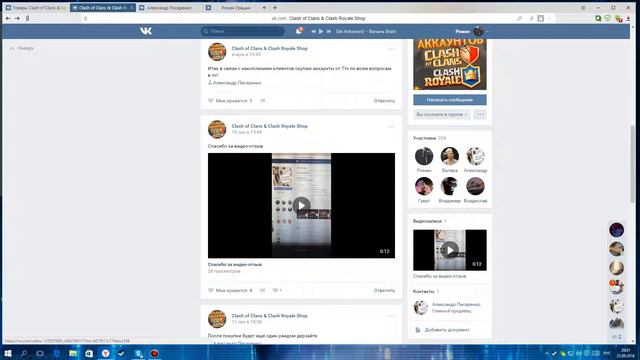Viewport: 640px width, 360px height.
Task: Open the Участники members list
Action: [x=429, y=138]
